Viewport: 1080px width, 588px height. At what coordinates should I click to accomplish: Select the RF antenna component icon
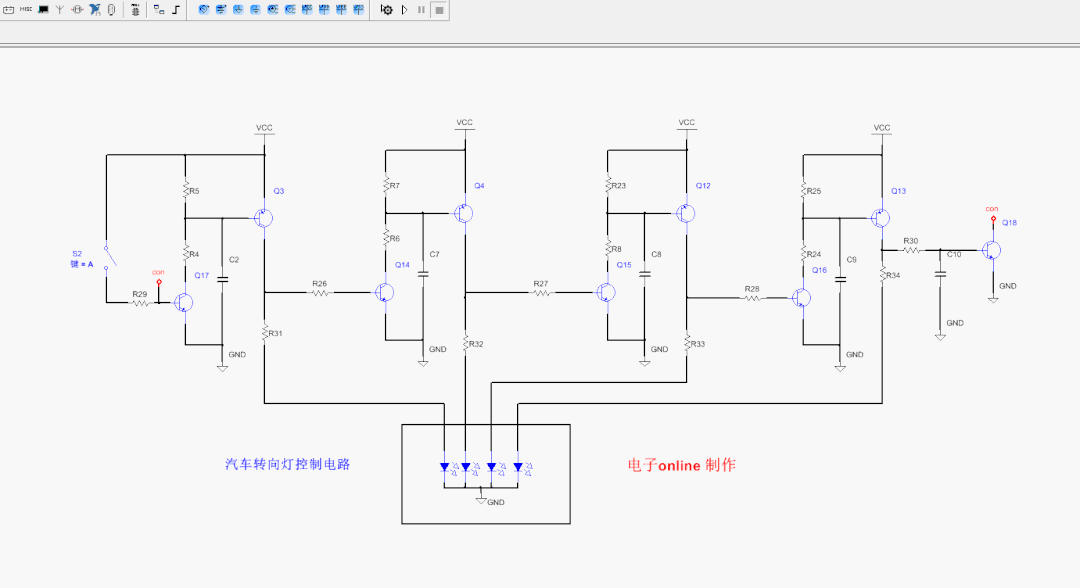pyautogui.click(x=60, y=9)
